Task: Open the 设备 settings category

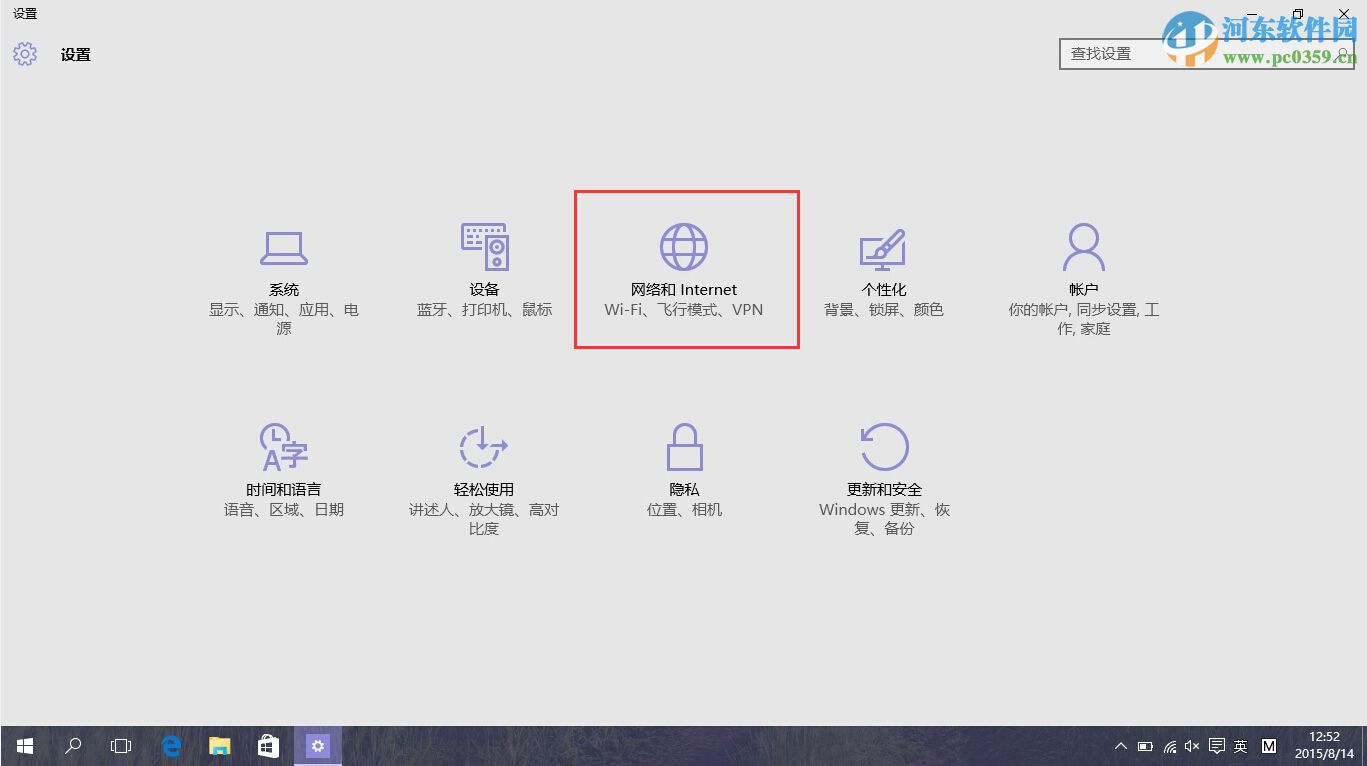Action: coord(484,270)
